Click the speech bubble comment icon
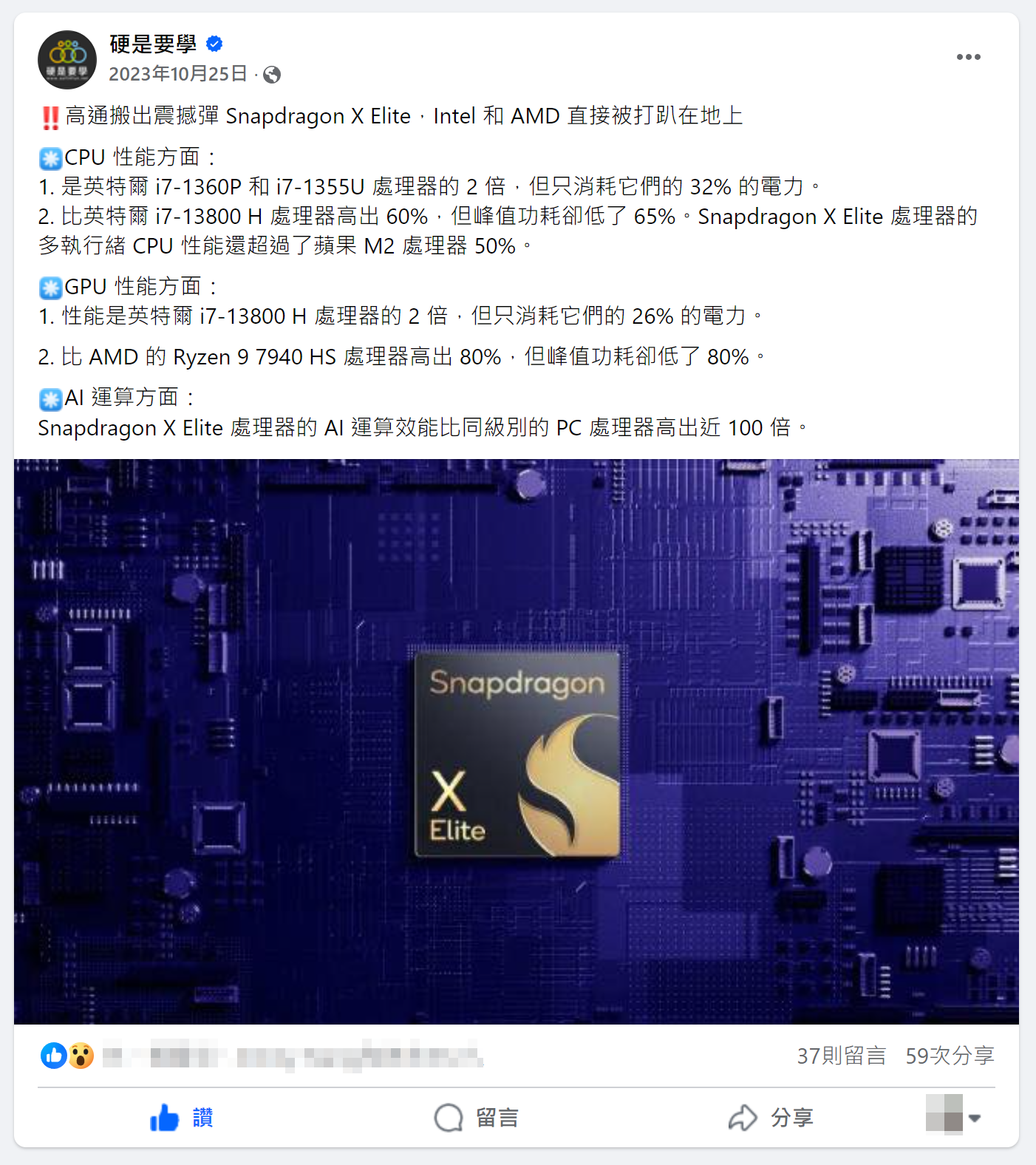This screenshot has width=1036, height=1165. (449, 1118)
